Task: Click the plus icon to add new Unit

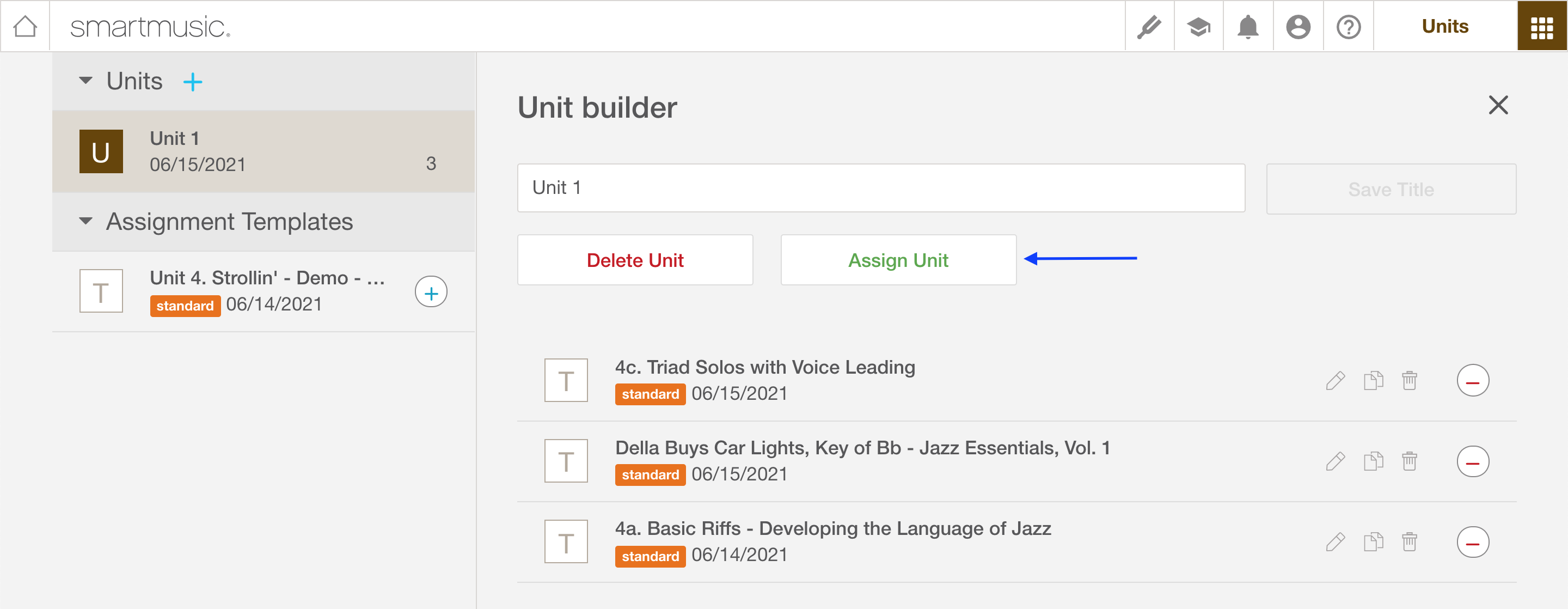Action: pos(193,81)
